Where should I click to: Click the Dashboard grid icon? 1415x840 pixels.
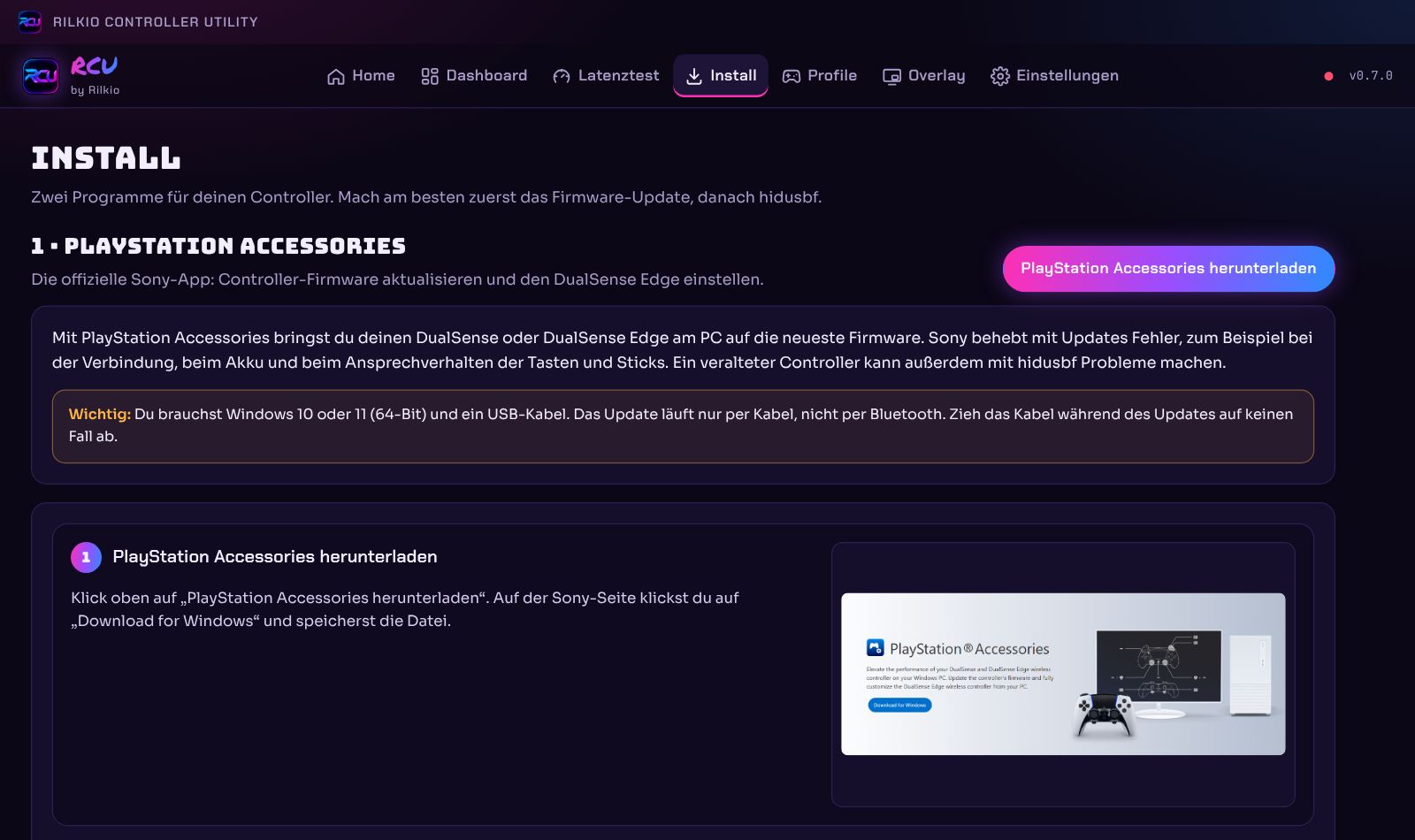tap(430, 76)
